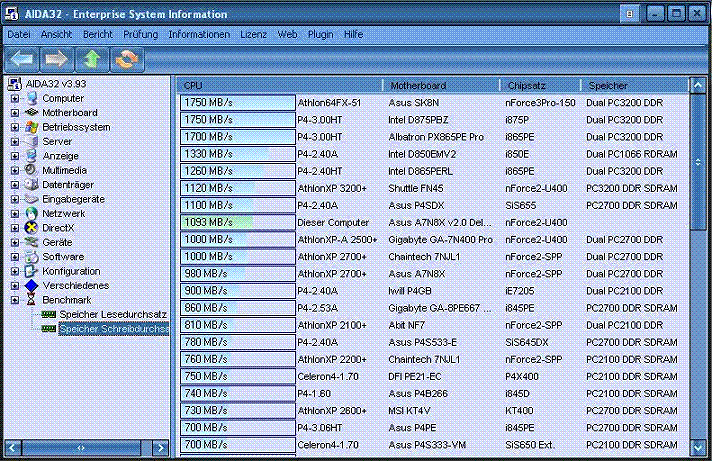The image size is (712, 461).
Task: Click the Verschiedenes blue diamond icon
Action: (x=31, y=286)
